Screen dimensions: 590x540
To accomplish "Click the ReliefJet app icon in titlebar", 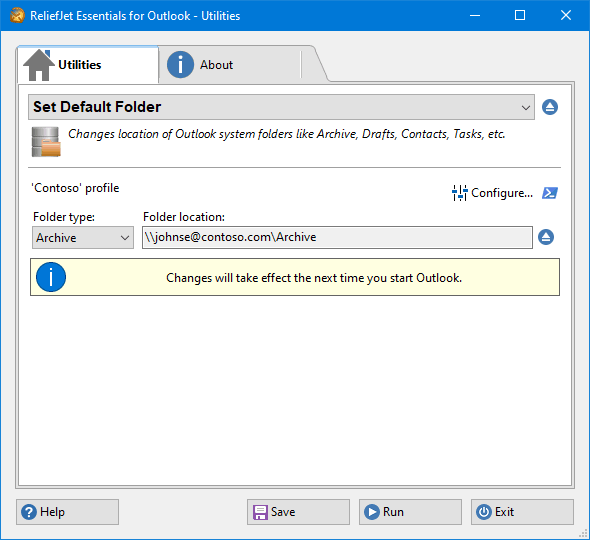I will pyautogui.click(x=17, y=16).
